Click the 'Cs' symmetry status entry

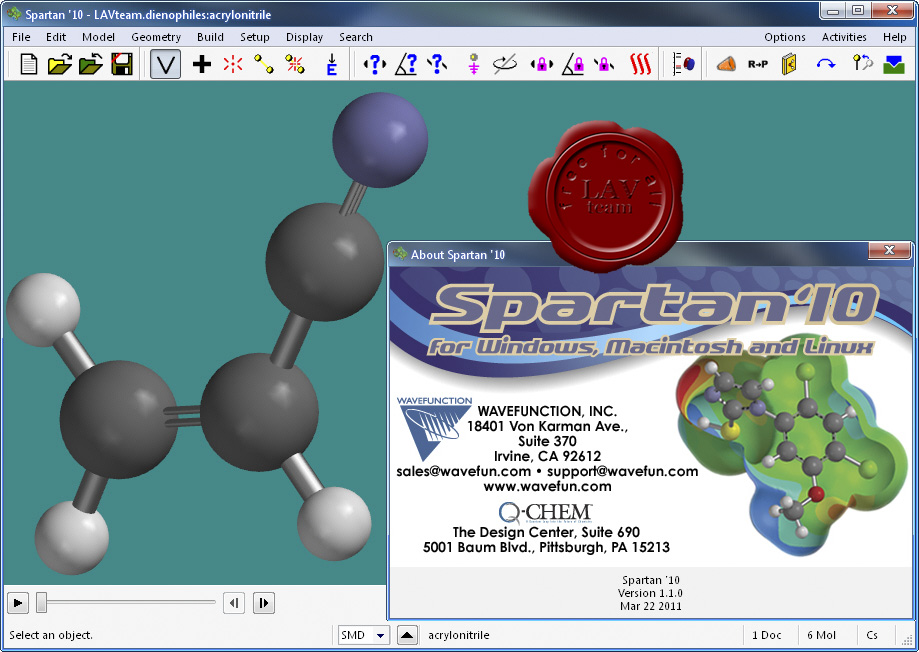[872, 635]
